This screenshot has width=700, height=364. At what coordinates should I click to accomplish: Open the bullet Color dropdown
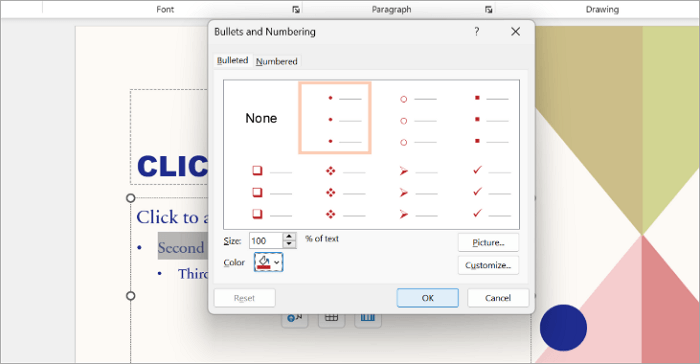[x=269, y=262]
